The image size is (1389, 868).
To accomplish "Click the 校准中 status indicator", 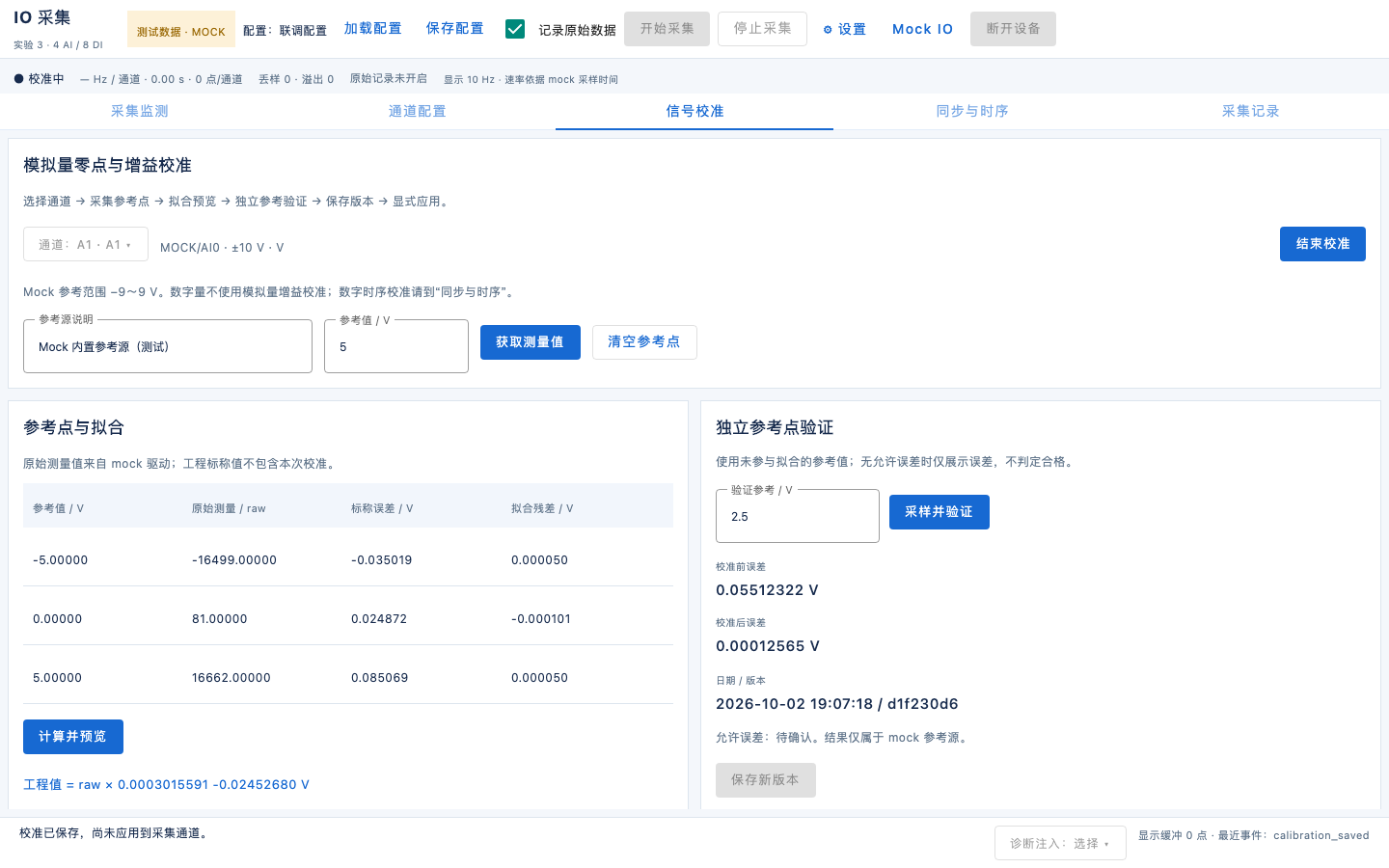I will point(40,79).
